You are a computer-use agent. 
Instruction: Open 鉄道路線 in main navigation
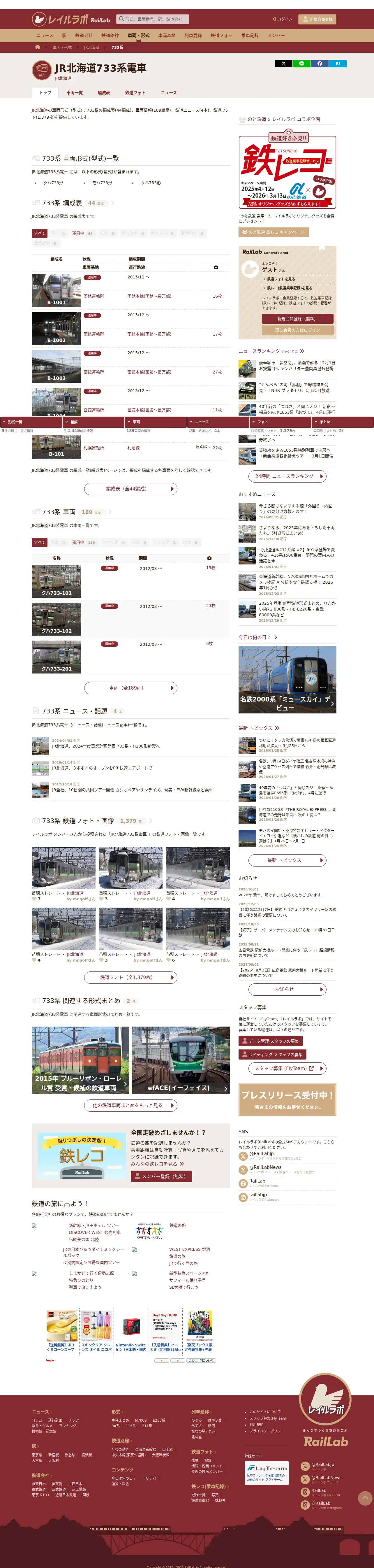pyautogui.click(x=110, y=35)
